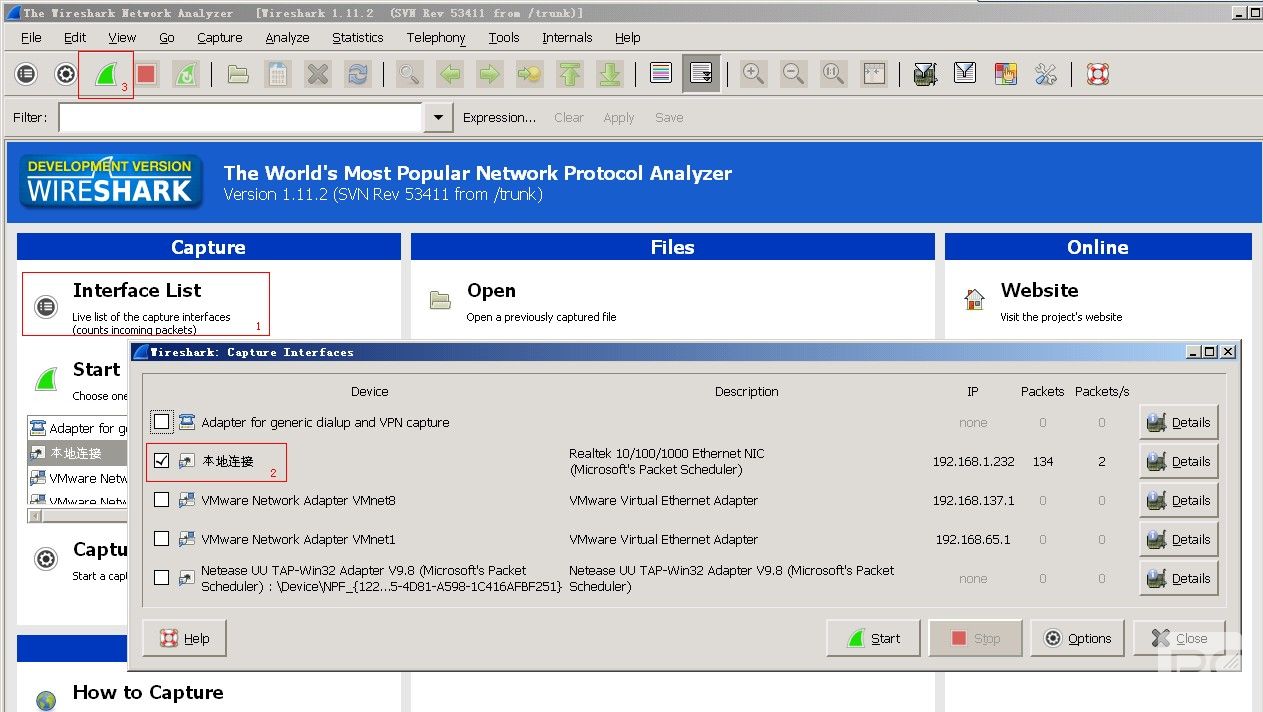Select the Netease UU TAP-Win32 adapter checkbox
This screenshot has height=712, width=1263.
(x=162, y=578)
